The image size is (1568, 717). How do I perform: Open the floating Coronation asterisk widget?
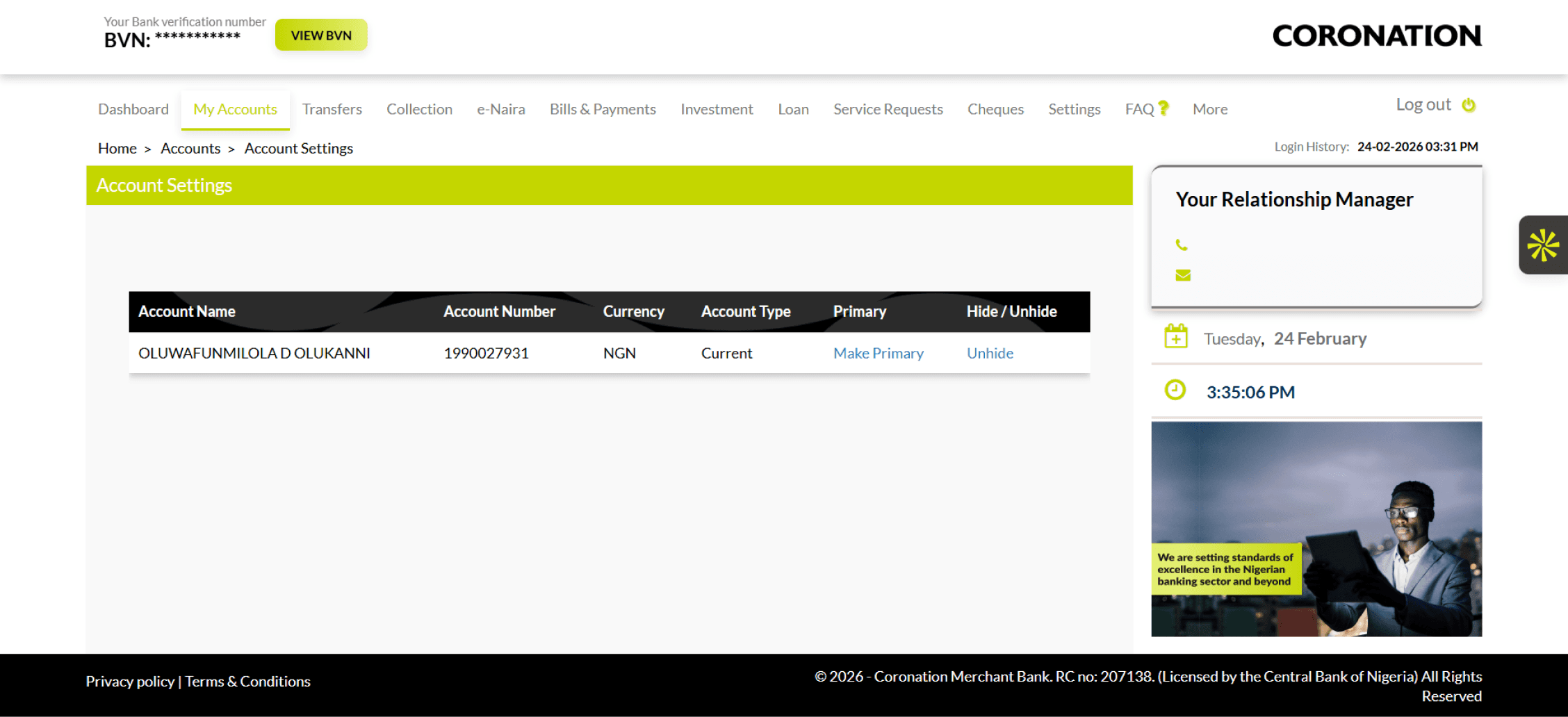[1543, 245]
